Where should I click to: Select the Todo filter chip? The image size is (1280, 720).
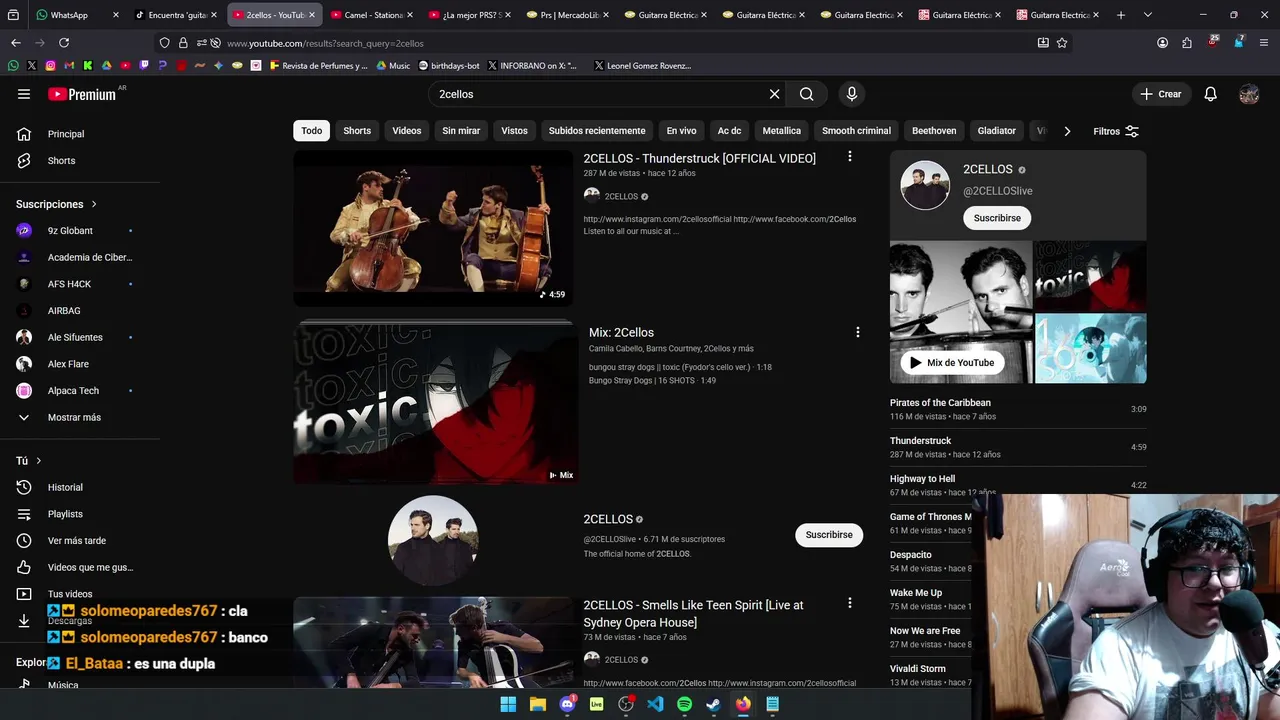click(312, 131)
